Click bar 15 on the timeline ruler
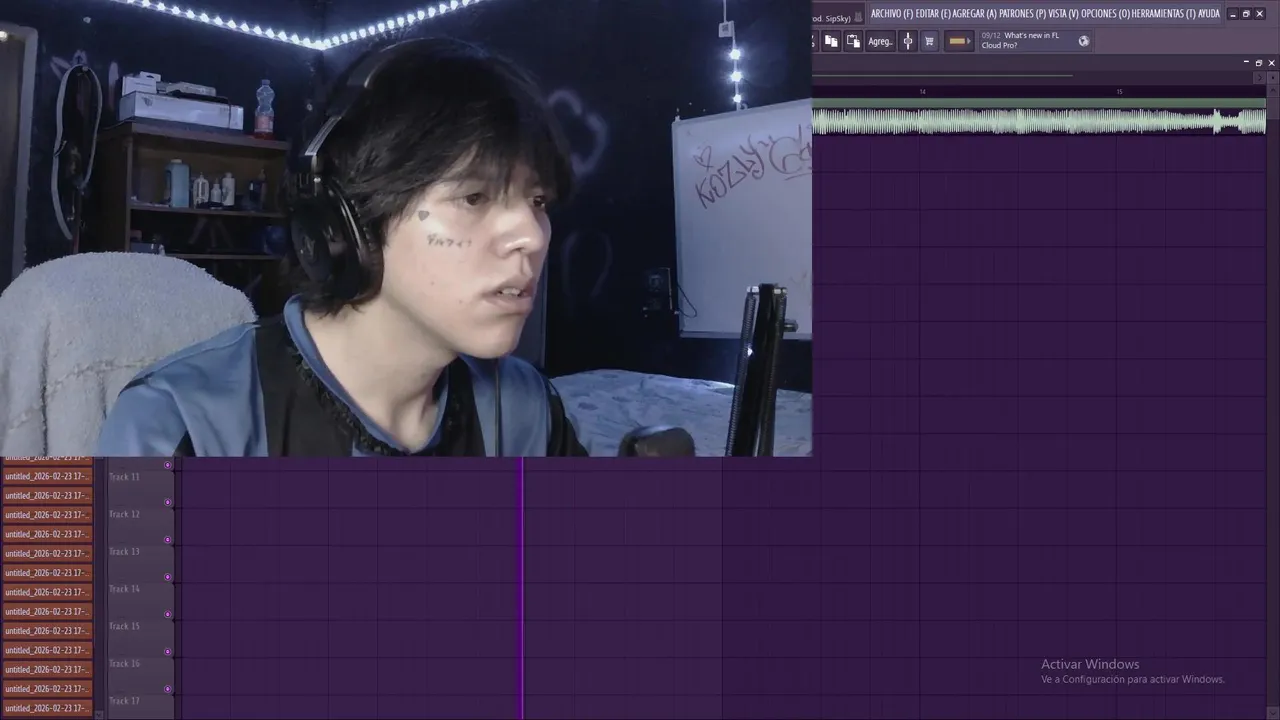This screenshot has height=720, width=1280. pyautogui.click(x=1119, y=92)
